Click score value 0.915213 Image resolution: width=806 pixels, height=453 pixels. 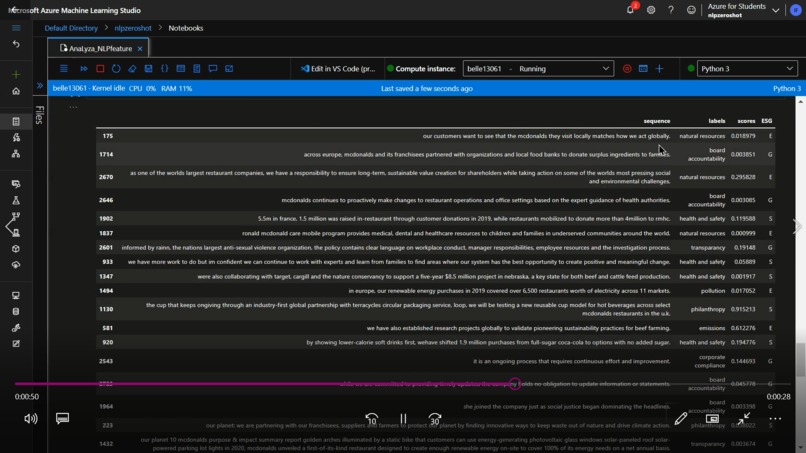[x=743, y=309]
